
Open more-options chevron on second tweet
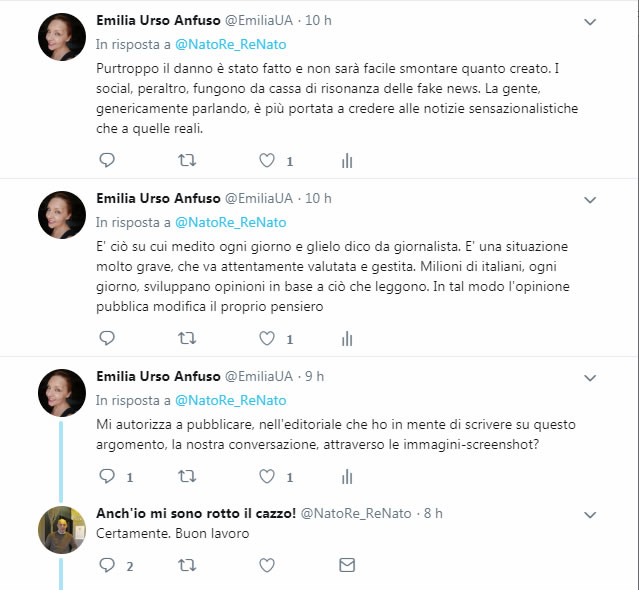click(x=590, y=199)
